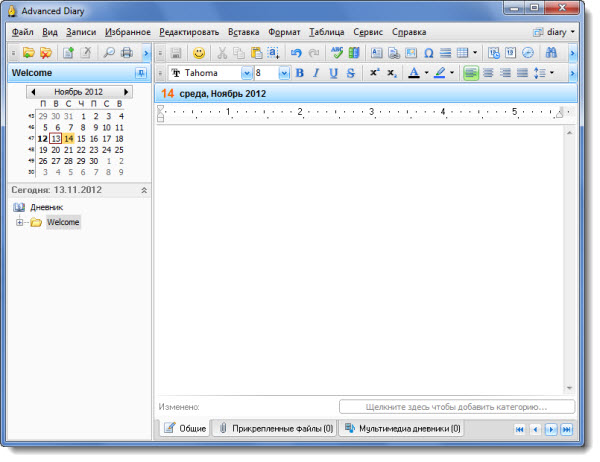Switch to the Прикрепленные файлы tab
Viewport: 600px width, 462px height.
pos(275,428)
